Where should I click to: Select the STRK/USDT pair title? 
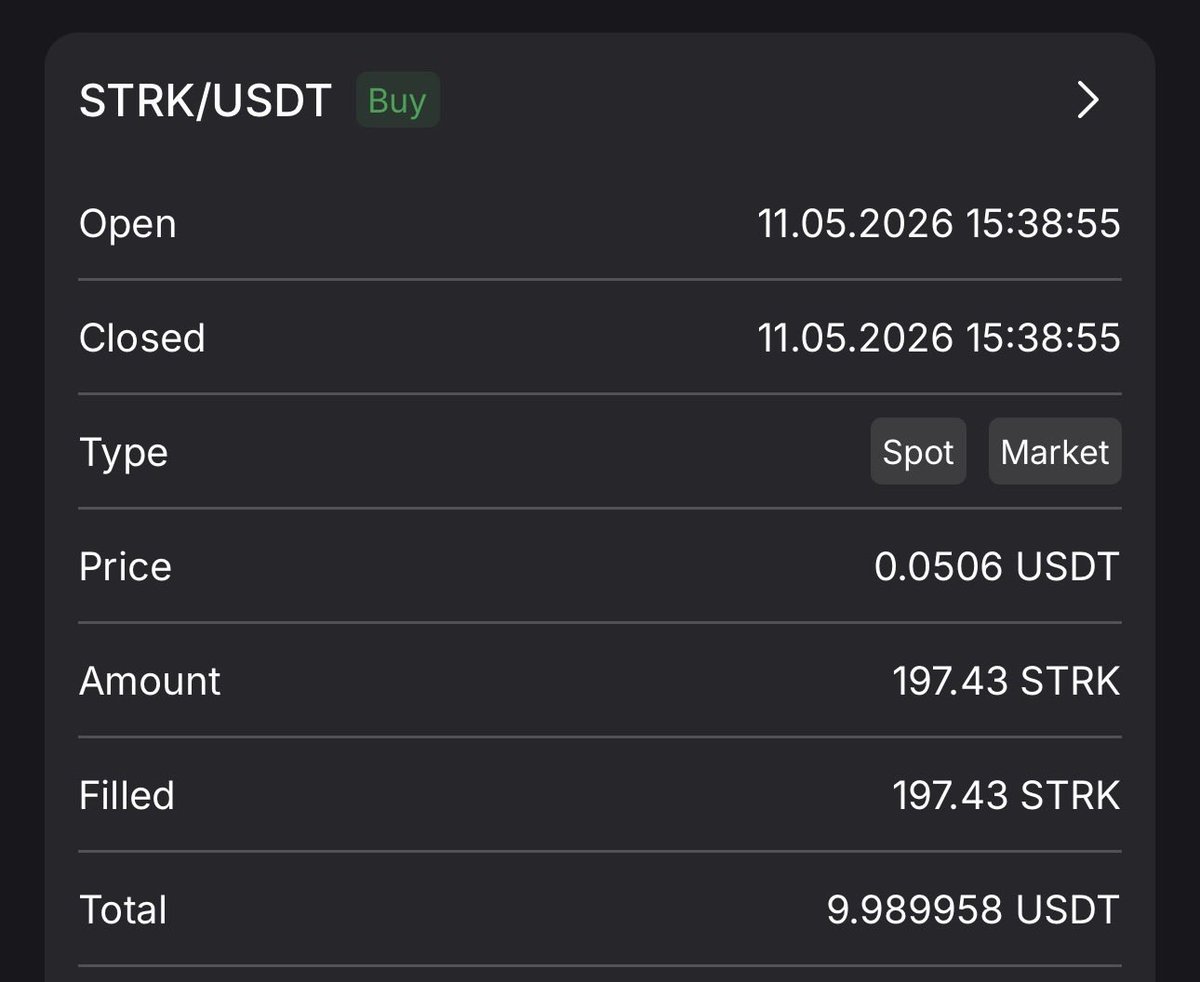pos(205,101)
